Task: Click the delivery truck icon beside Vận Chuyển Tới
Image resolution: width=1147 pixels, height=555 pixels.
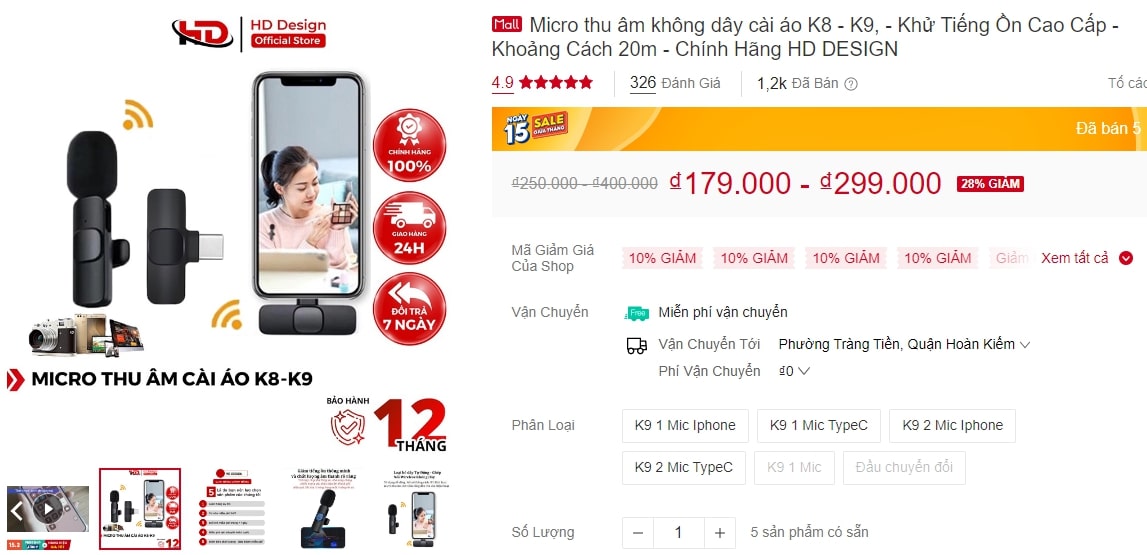Action: (x=636, y=345)
